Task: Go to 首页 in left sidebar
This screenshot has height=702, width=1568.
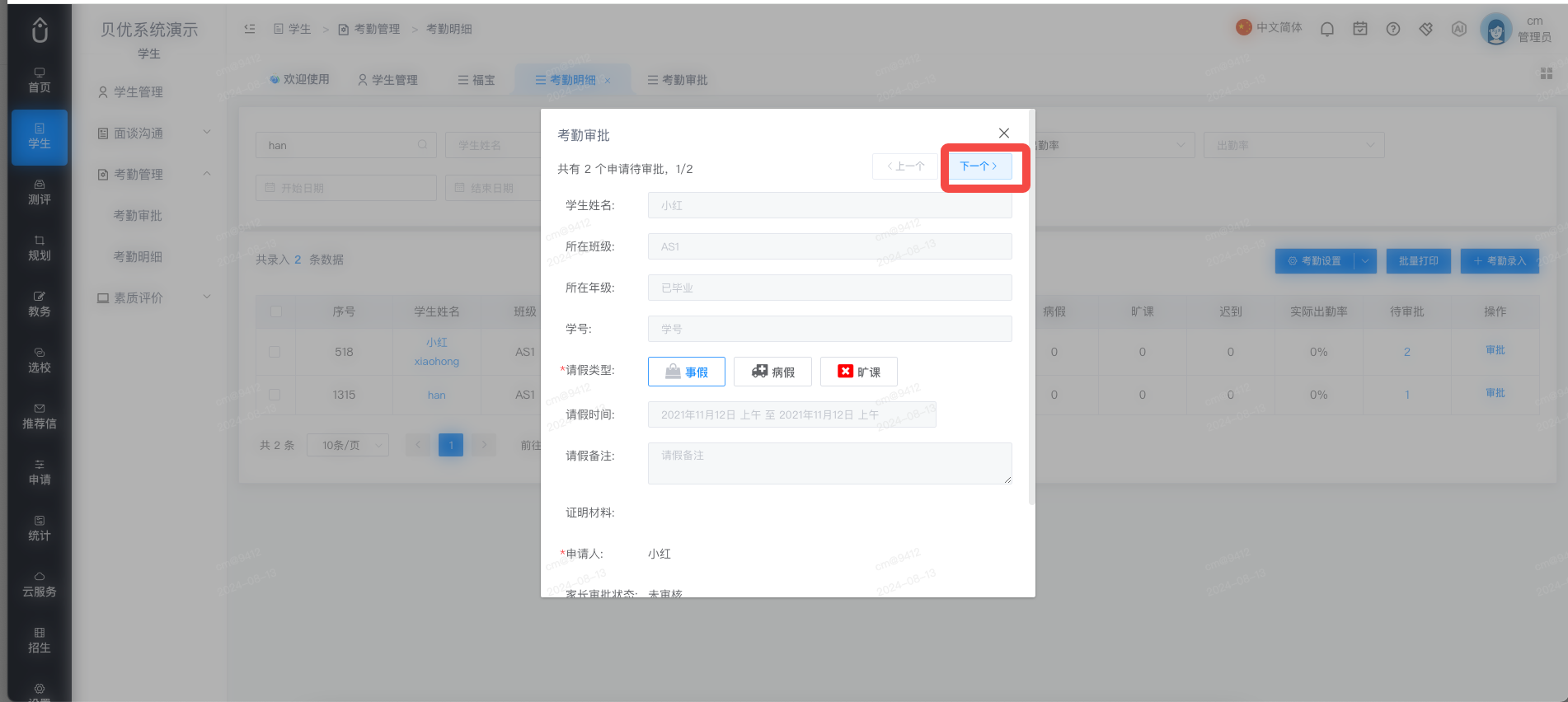Action: 40,80
